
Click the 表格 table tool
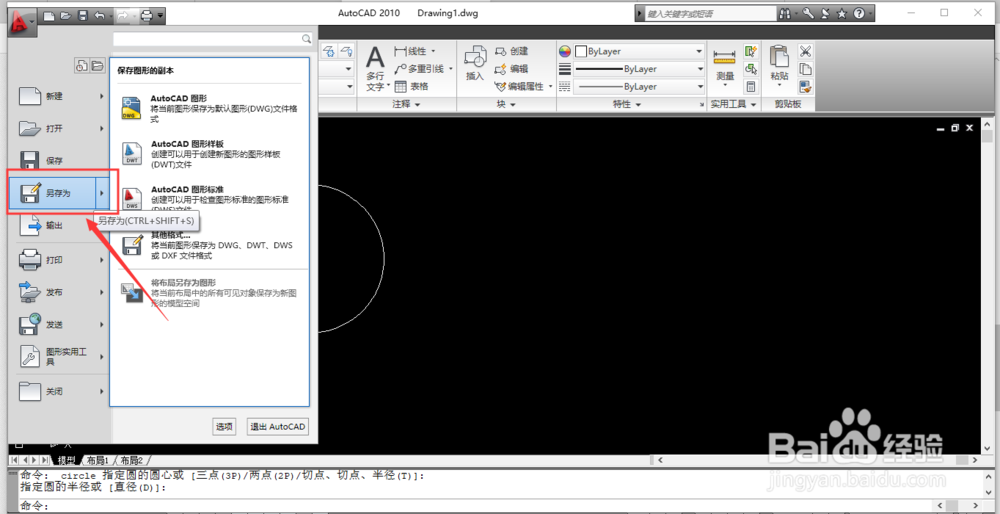pyautogui.click(x=411, y=86)
